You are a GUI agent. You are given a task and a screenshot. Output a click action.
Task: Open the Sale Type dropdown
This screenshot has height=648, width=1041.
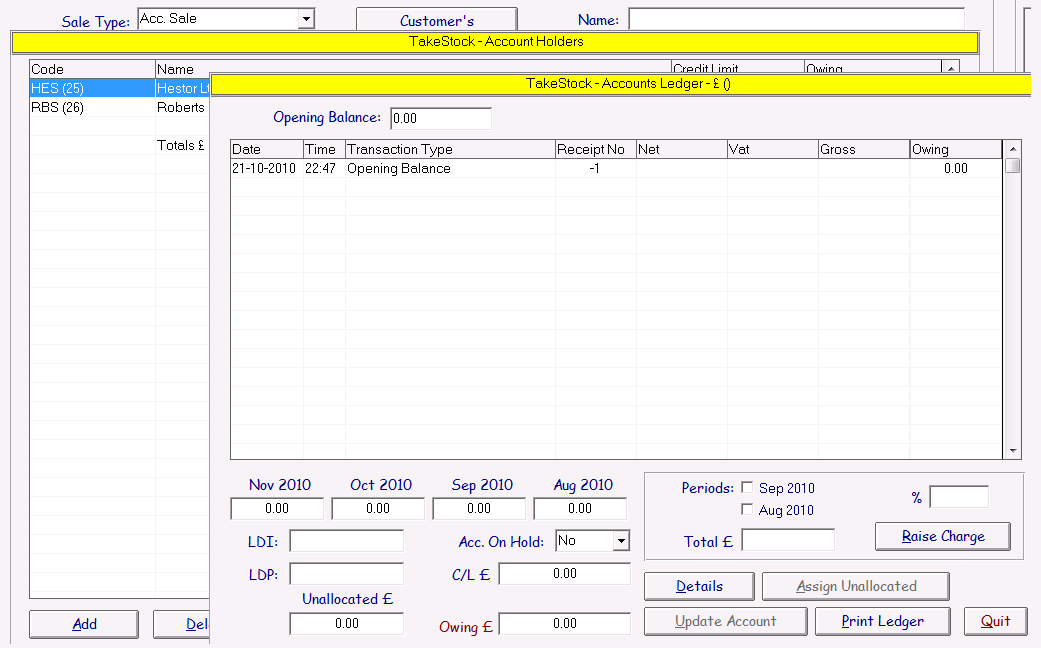tap(306, 19)
